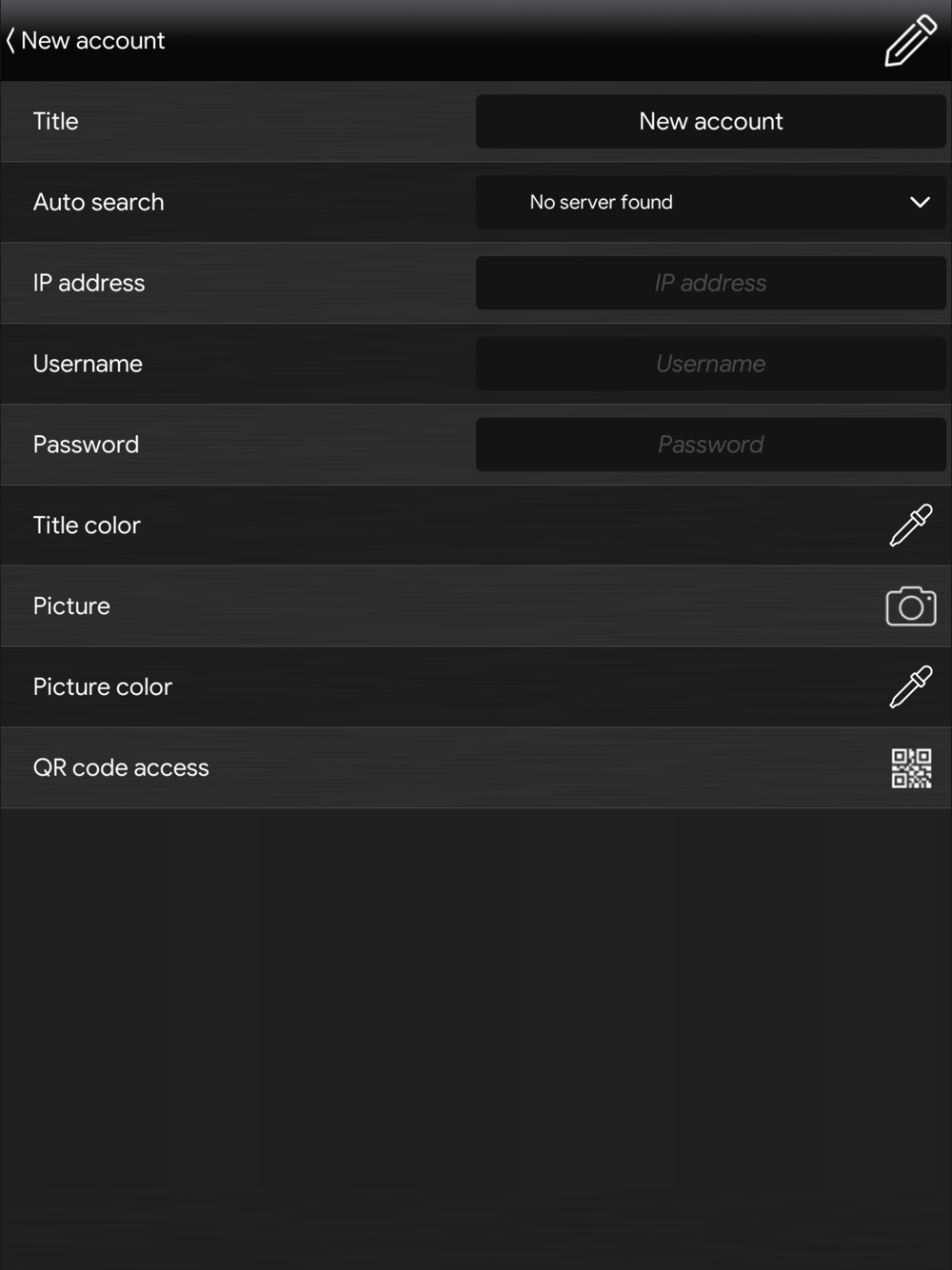Screen dimensions: 952x1270
Task: Select the Picture color row label
Action: [103, 687]
